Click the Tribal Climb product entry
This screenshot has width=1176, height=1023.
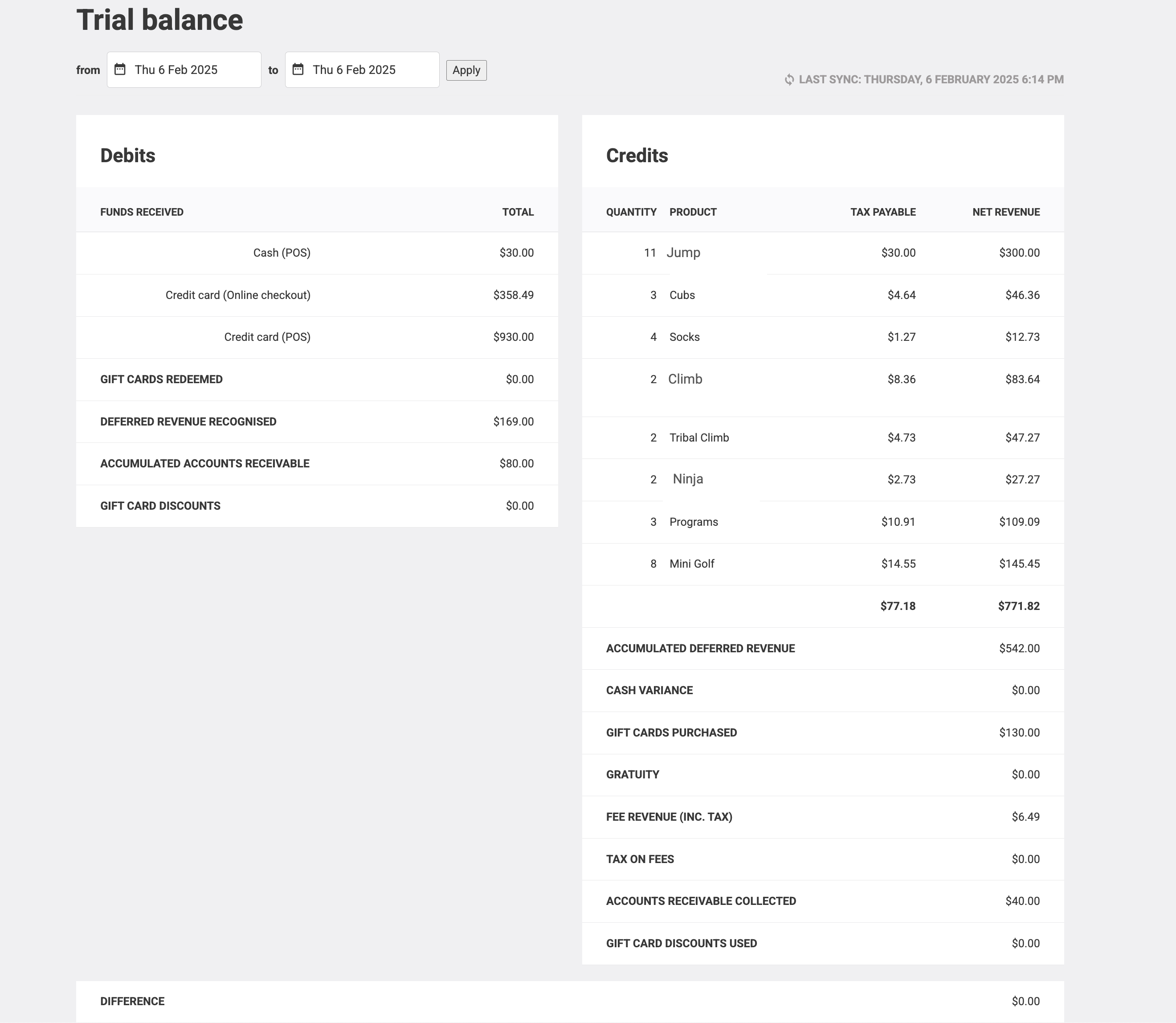(699, 438)
